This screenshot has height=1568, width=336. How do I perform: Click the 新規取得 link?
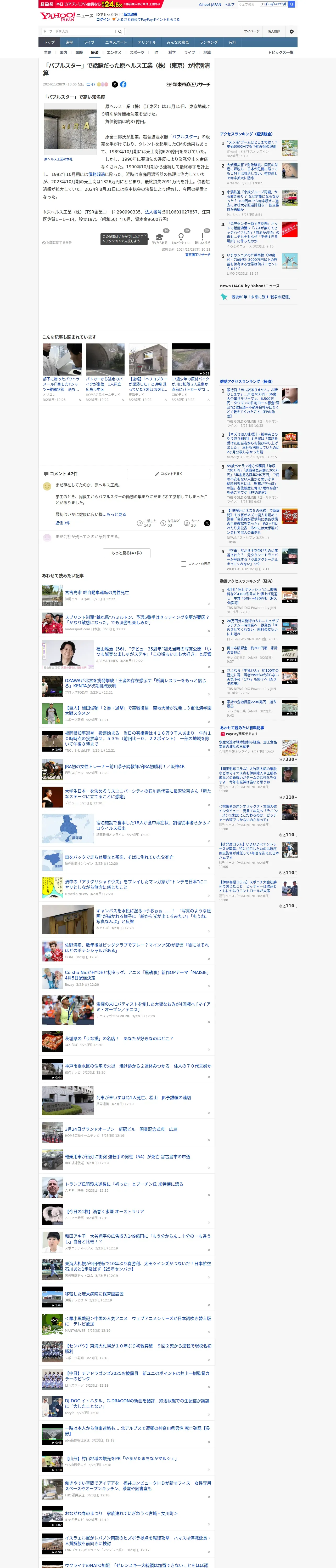coord(131,14)
